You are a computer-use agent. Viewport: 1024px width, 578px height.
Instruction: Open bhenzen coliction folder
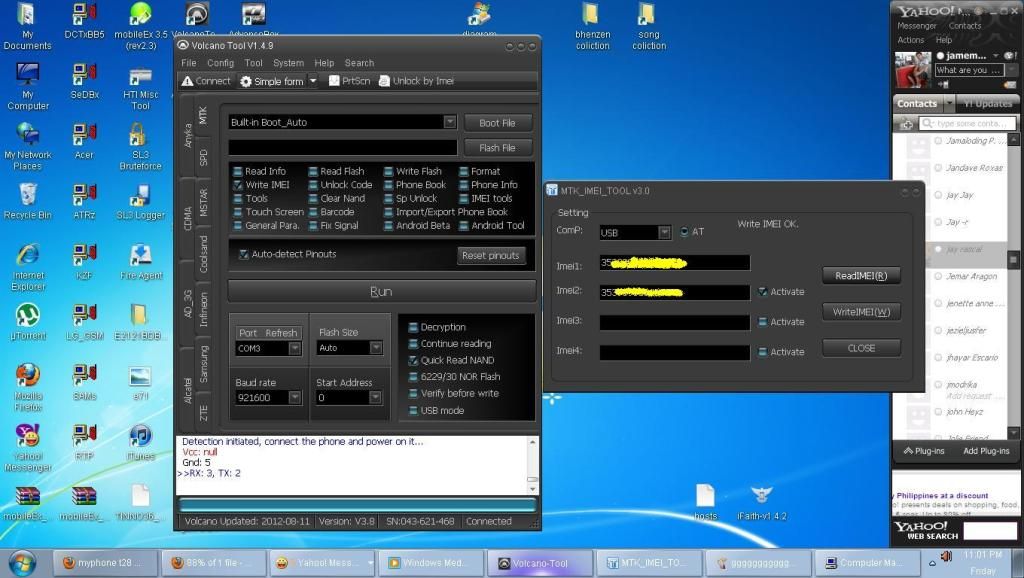[x=592, y=26]
